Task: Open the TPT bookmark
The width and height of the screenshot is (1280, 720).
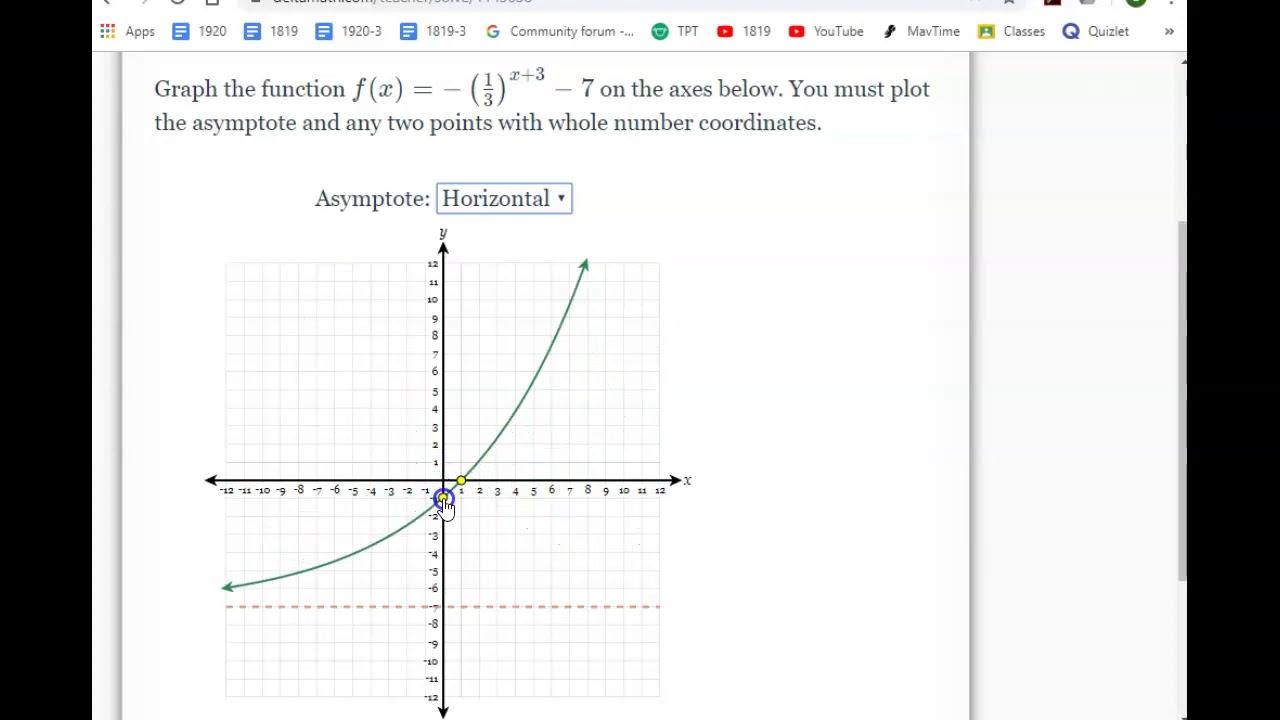Action: [x=675, y=31]
